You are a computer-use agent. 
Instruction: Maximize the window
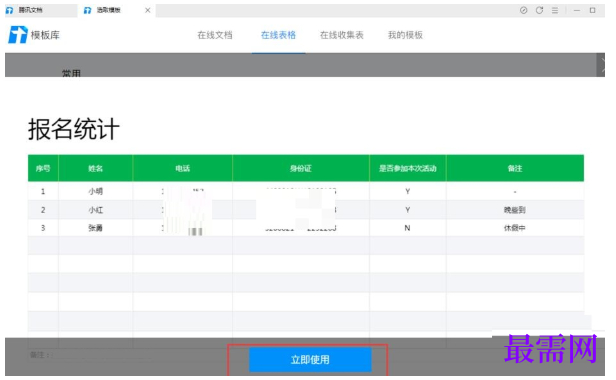pyautogui.click(x=592, y=10)
